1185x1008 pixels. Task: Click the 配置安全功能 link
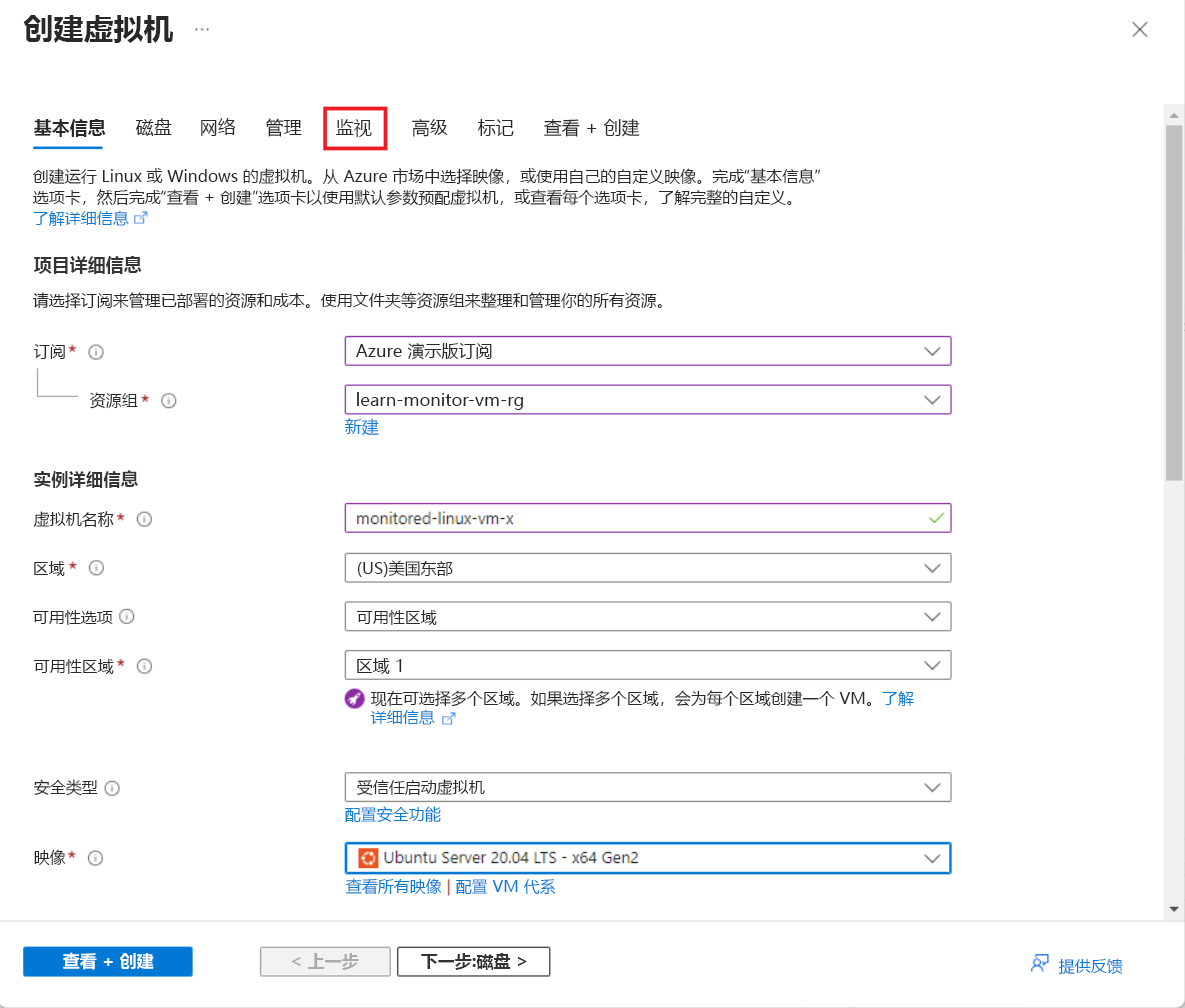tap(392, 815)
